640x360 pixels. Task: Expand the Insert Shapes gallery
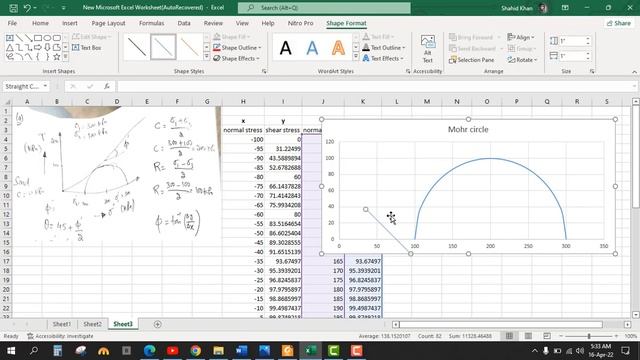pos(65,57)
